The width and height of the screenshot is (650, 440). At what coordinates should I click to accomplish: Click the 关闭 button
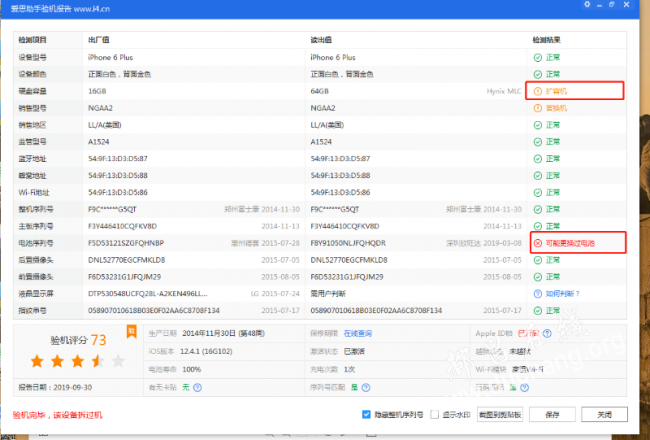click(604, 414)
